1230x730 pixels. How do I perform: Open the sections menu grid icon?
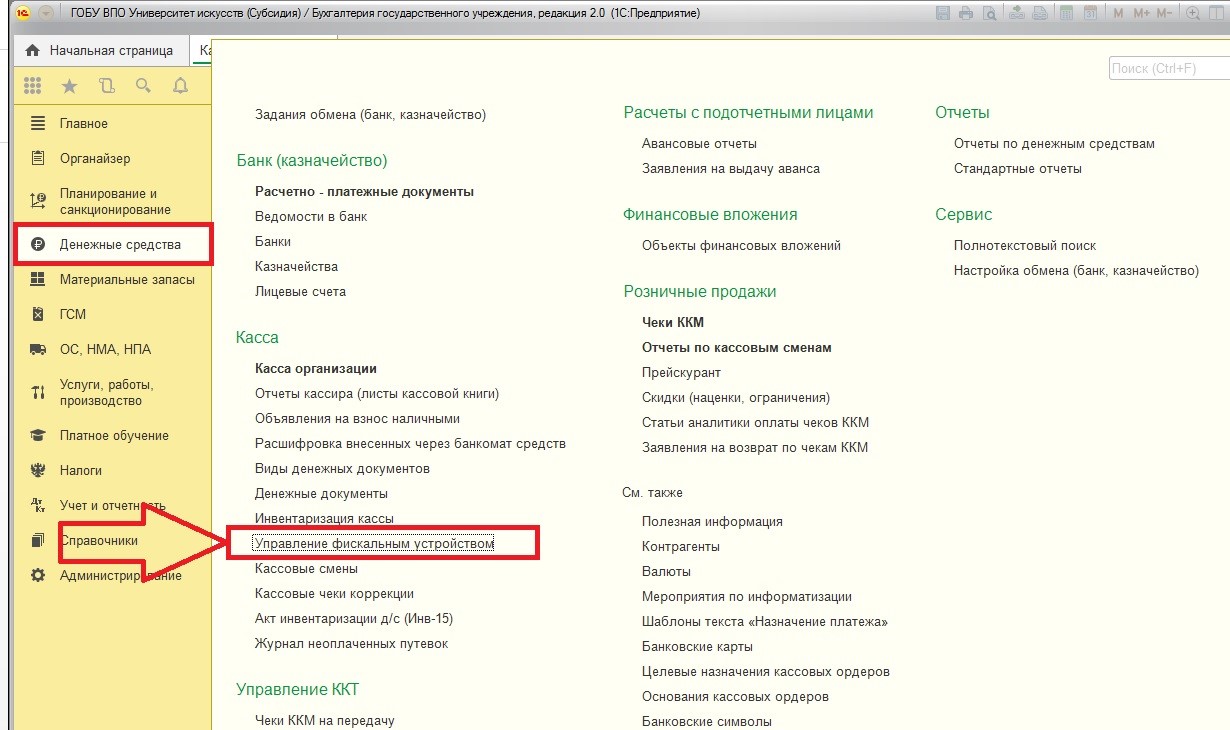coord(33,86)
